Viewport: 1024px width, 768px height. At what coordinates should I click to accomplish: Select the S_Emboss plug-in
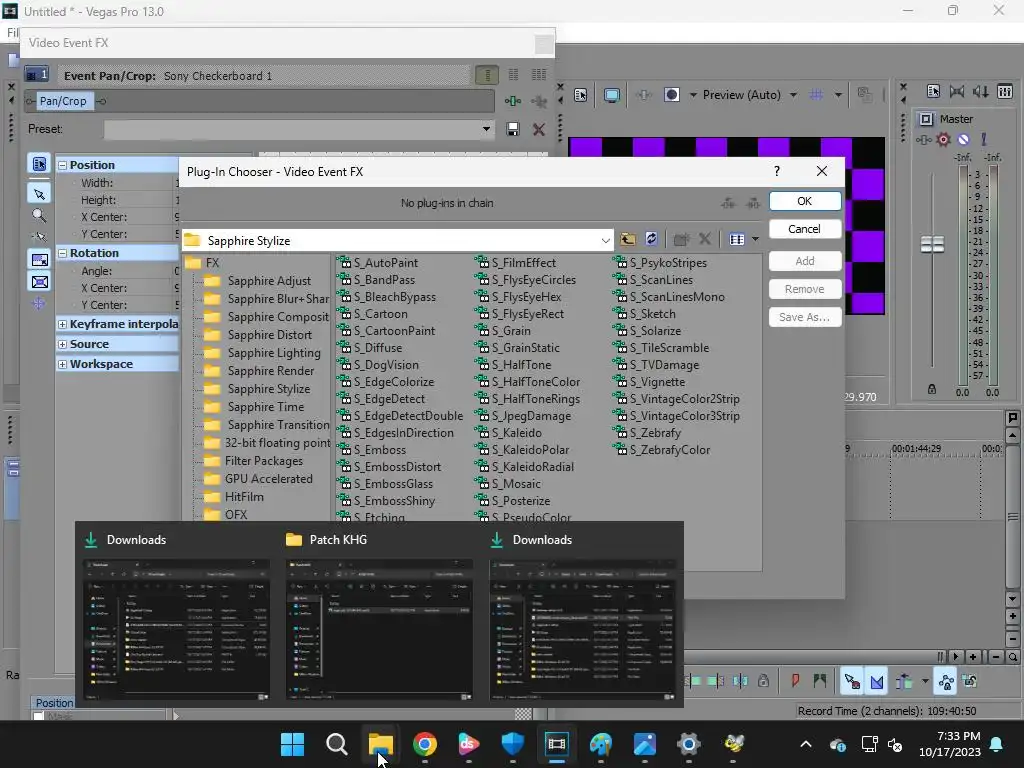(x=372, y=449)
